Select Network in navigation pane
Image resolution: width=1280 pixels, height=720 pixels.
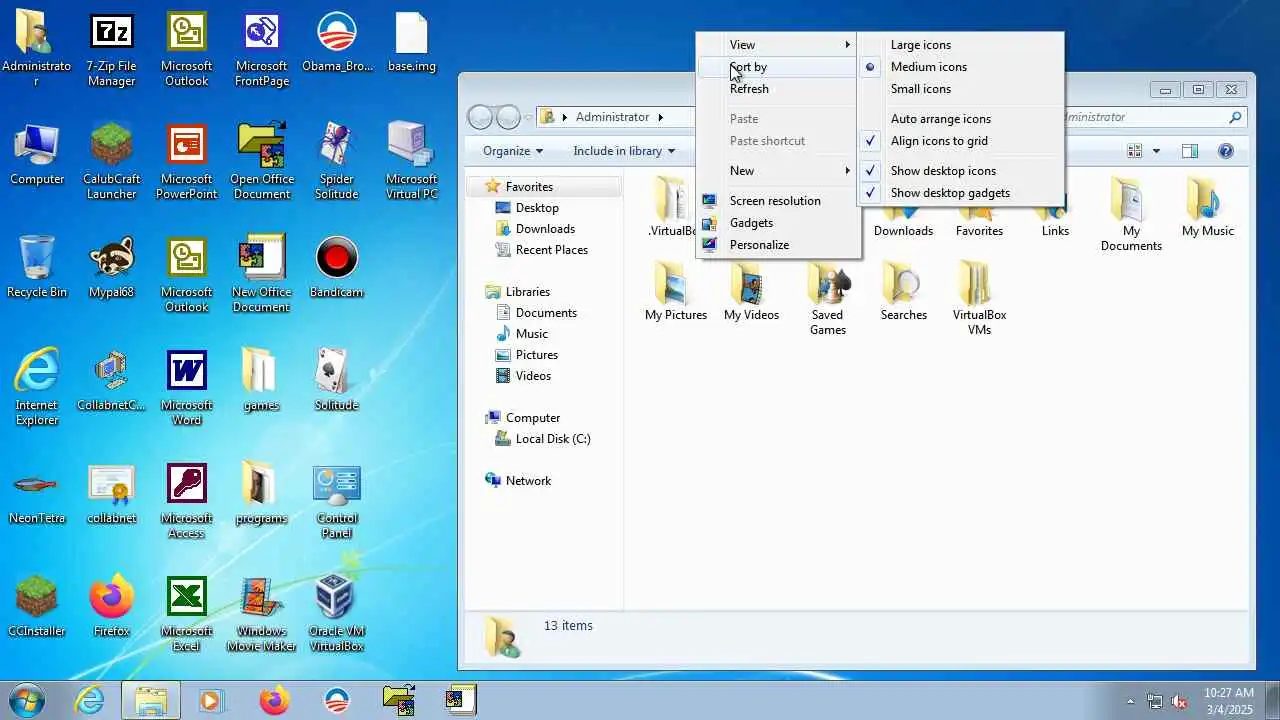(528, 481)
